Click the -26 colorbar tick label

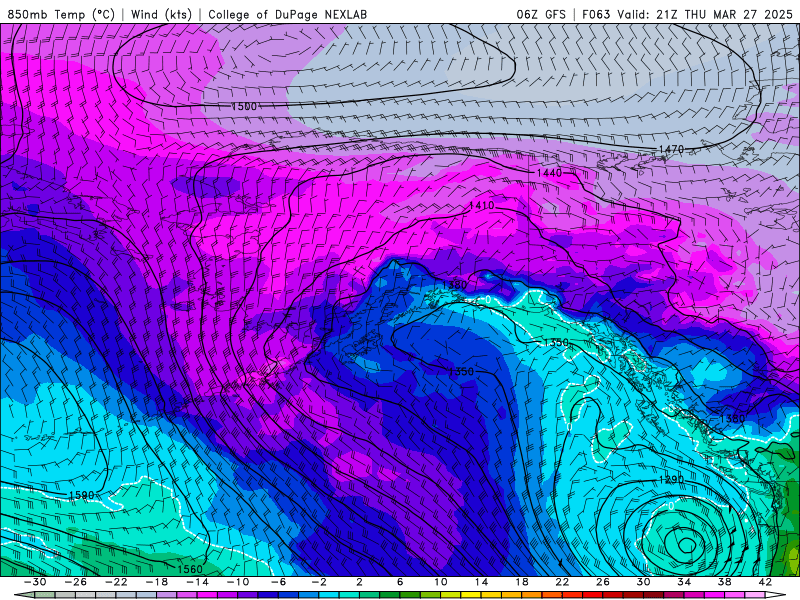(76, 582)
